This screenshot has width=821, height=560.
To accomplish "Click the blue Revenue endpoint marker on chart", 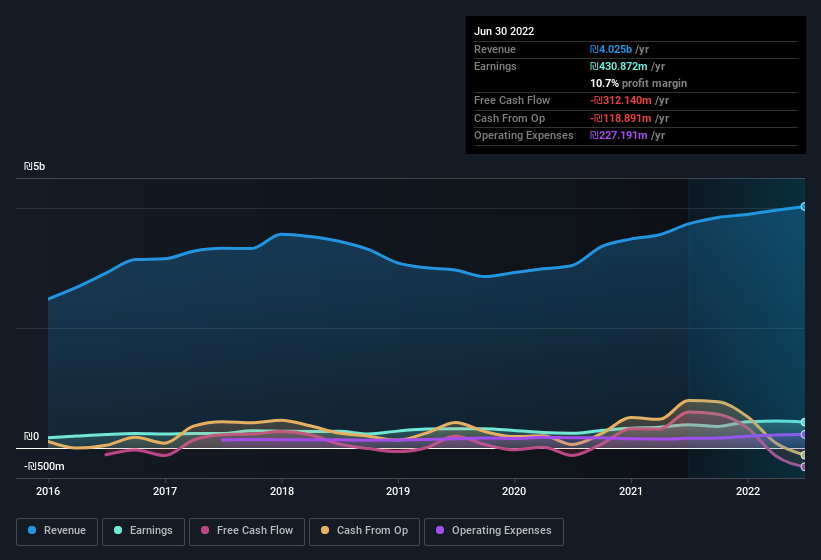I will 804,207.
